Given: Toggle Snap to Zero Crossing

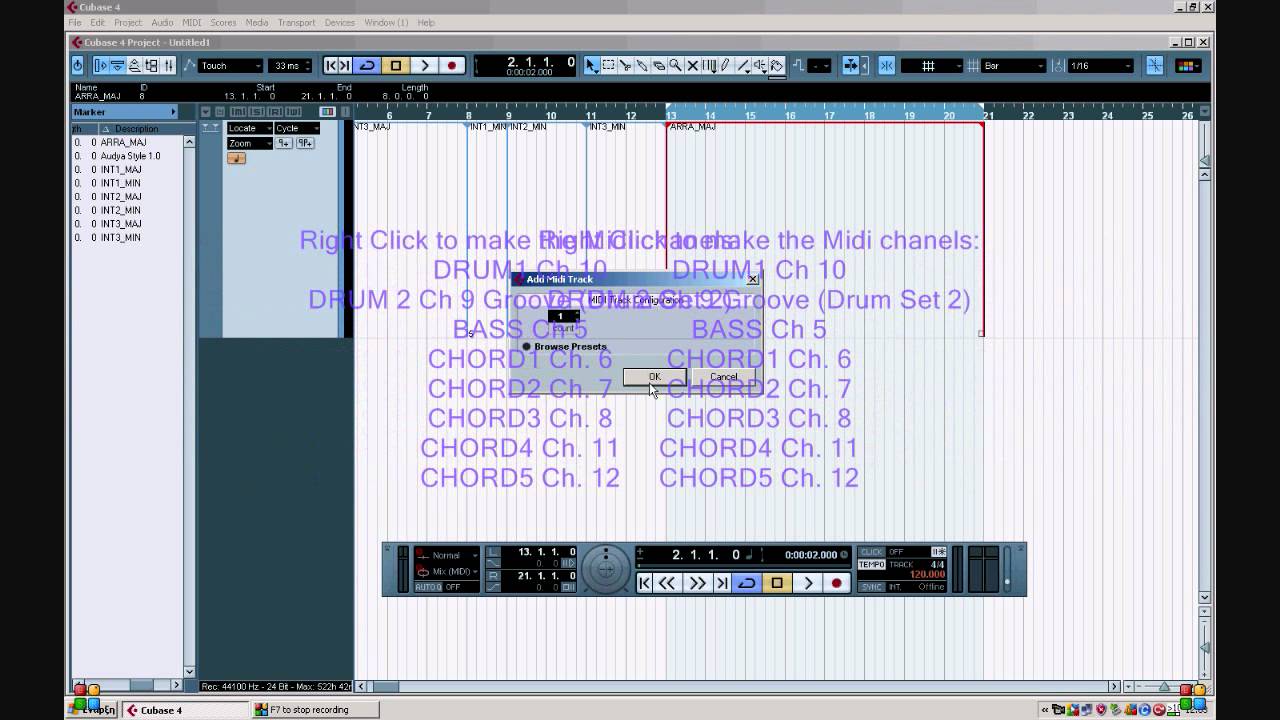Looking at the screenshot, I should point(1155,66).
